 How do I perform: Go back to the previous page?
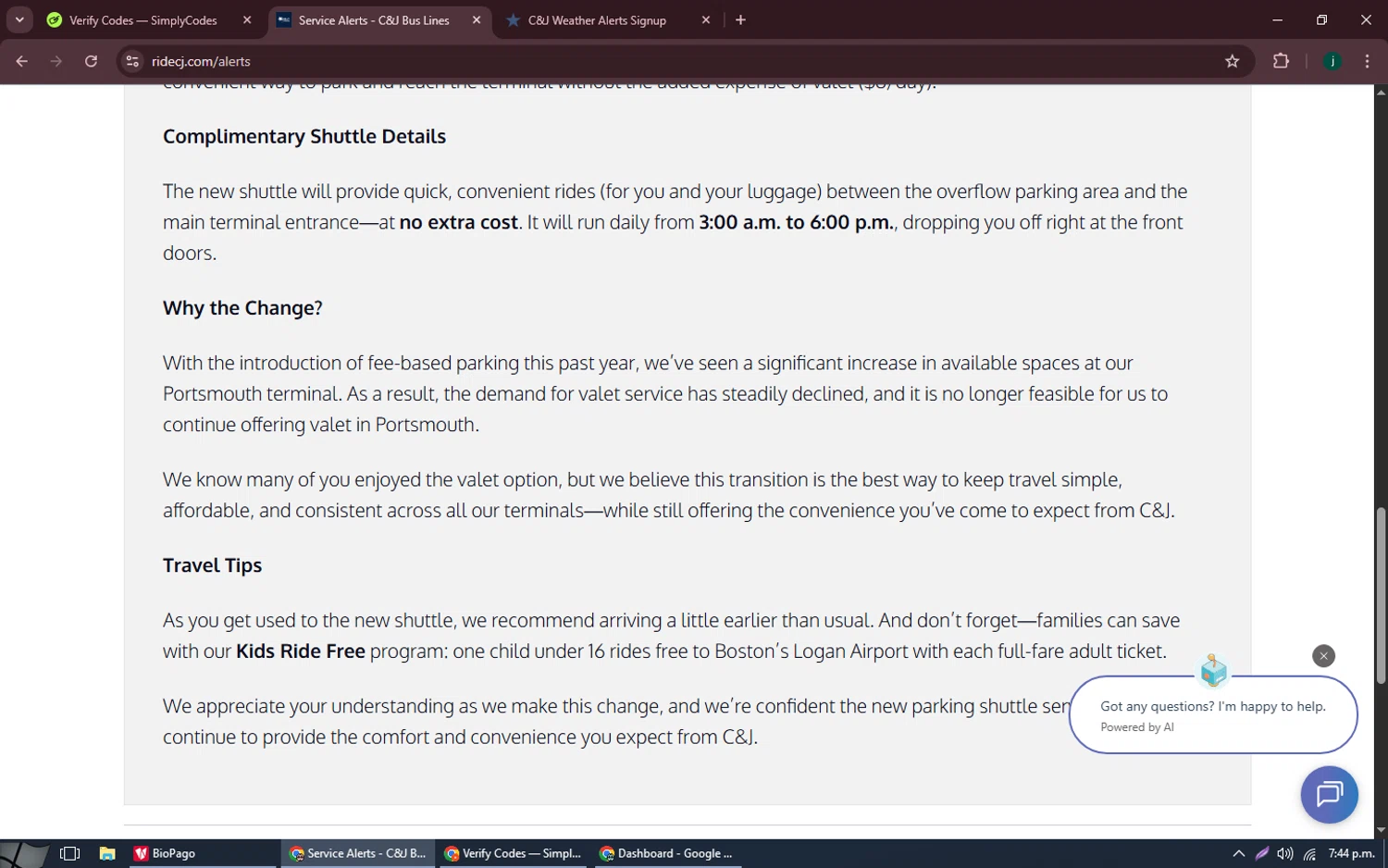coord(22,61)
